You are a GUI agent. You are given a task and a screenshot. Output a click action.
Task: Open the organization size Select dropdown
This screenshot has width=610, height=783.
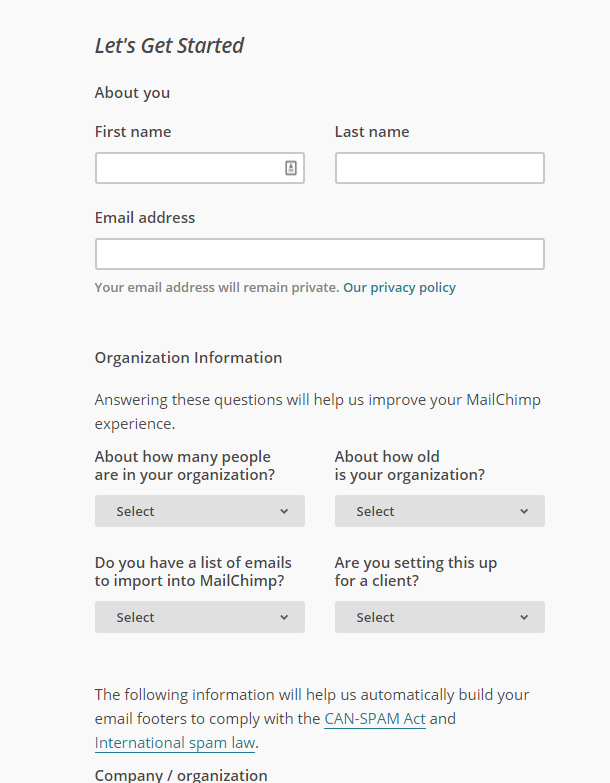(200, 511)
